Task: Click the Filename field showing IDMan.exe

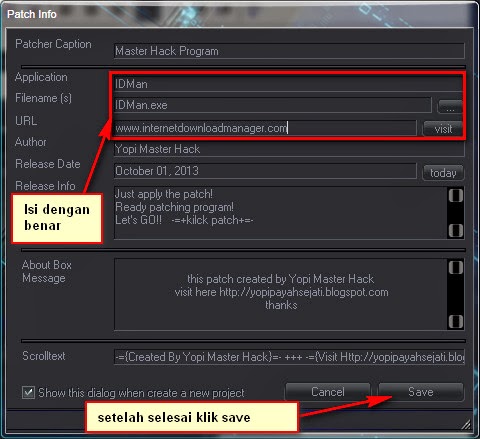Action: [x=273, y=105]
